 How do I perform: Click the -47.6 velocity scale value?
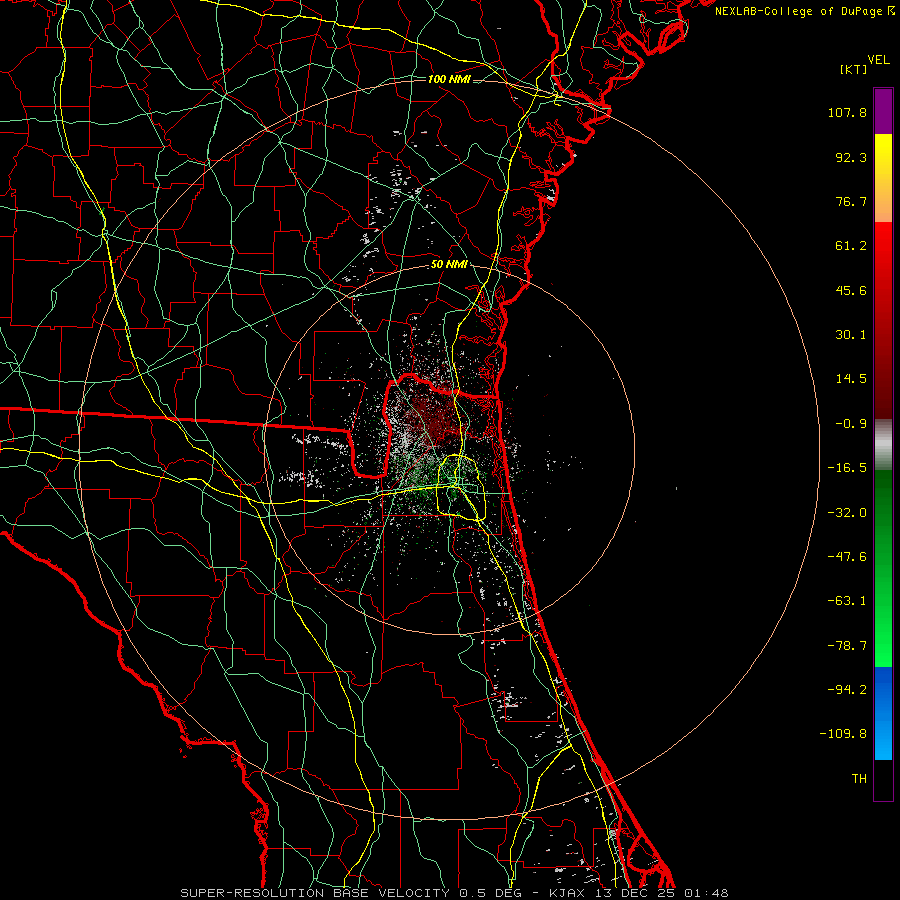847,557
